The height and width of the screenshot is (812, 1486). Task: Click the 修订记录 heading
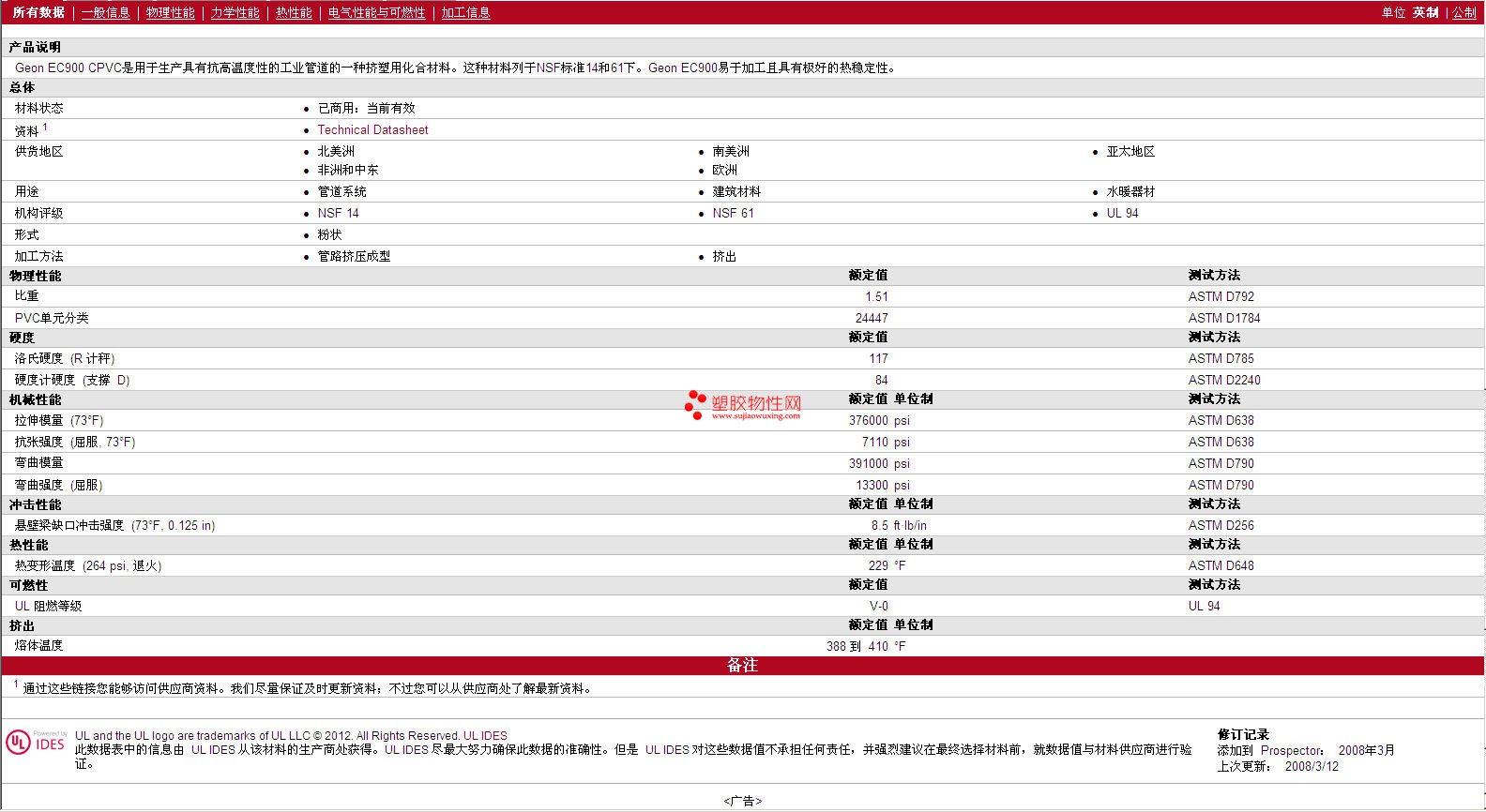click(1243, 735)
